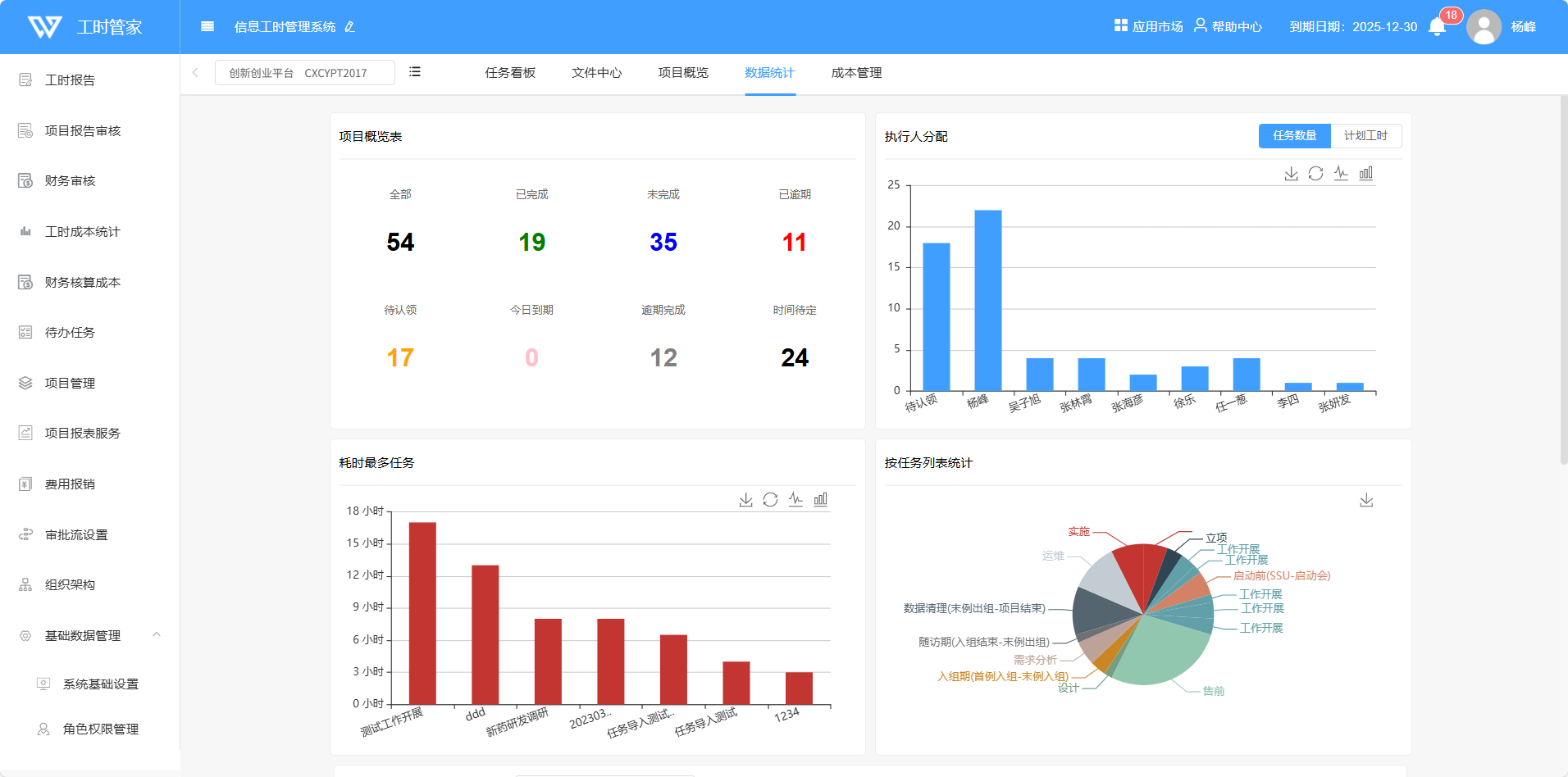The height and width of the screenshot is (777, 1568).
Task: Download the 按任务列表统计 pie chart
Action: point(1366,500)
